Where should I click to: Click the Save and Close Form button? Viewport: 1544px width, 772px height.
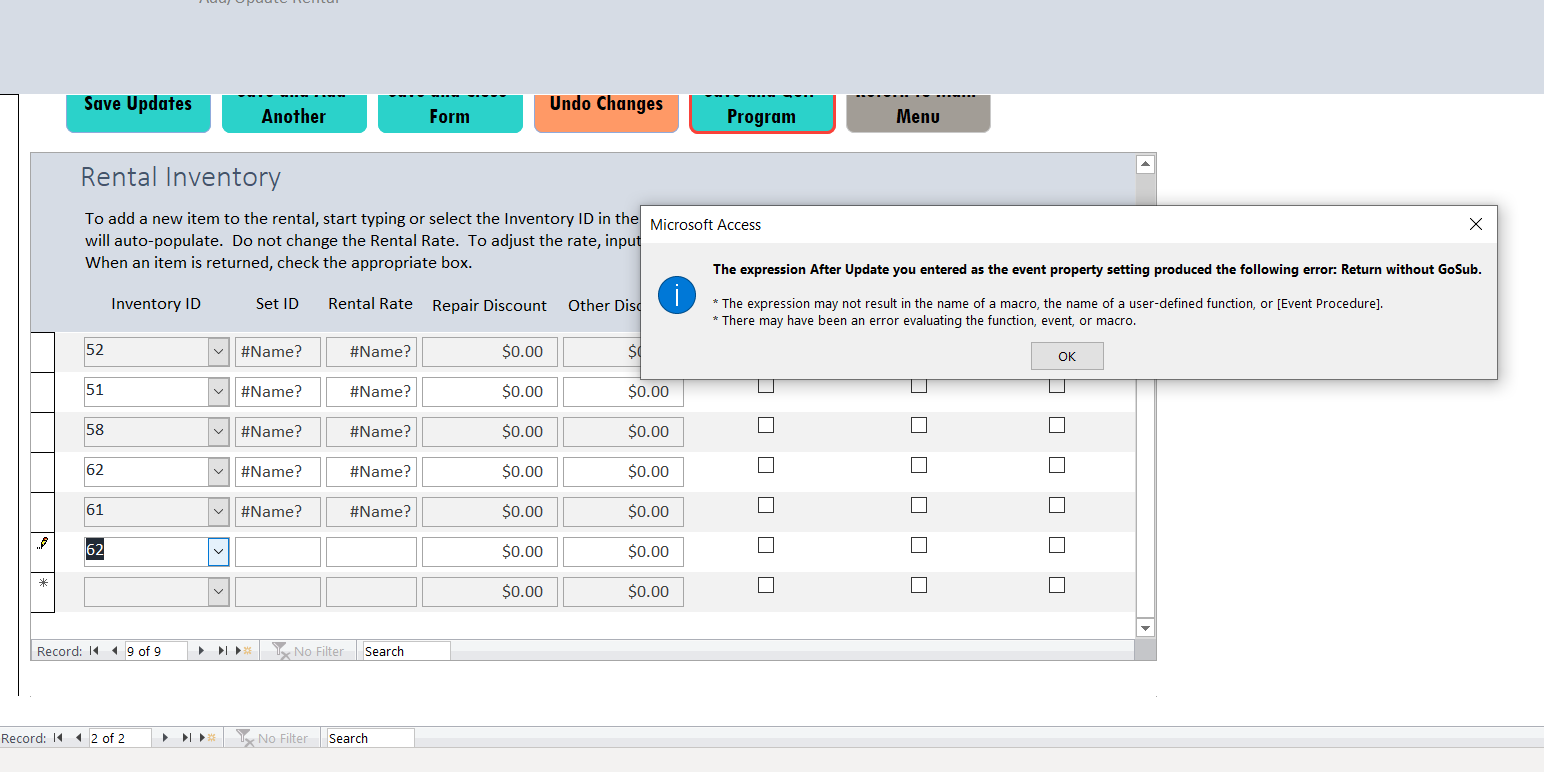(450, 112)
